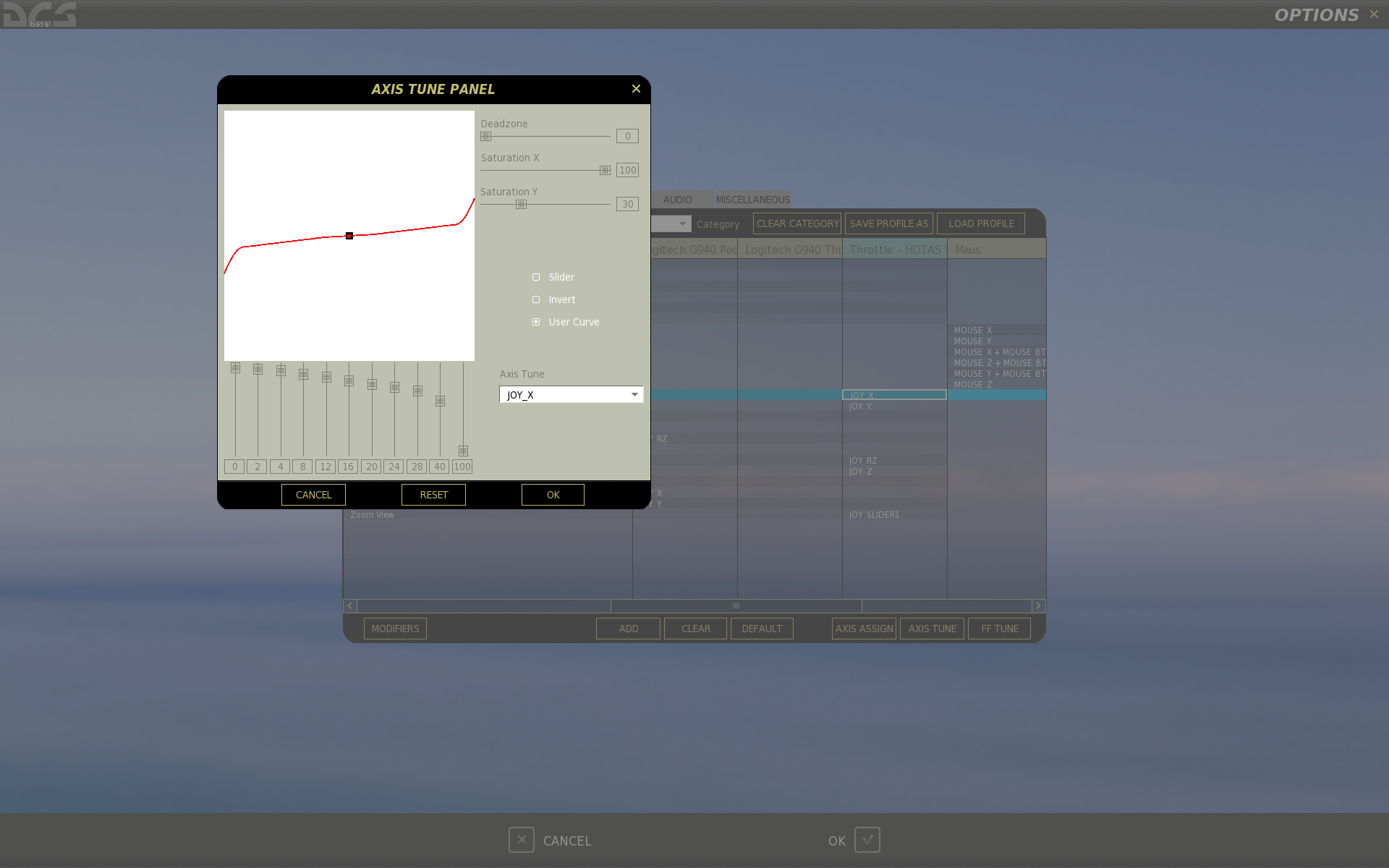
Task: Click the Deadzone value field
Action: pyautogui.click(x=627, y=136)
